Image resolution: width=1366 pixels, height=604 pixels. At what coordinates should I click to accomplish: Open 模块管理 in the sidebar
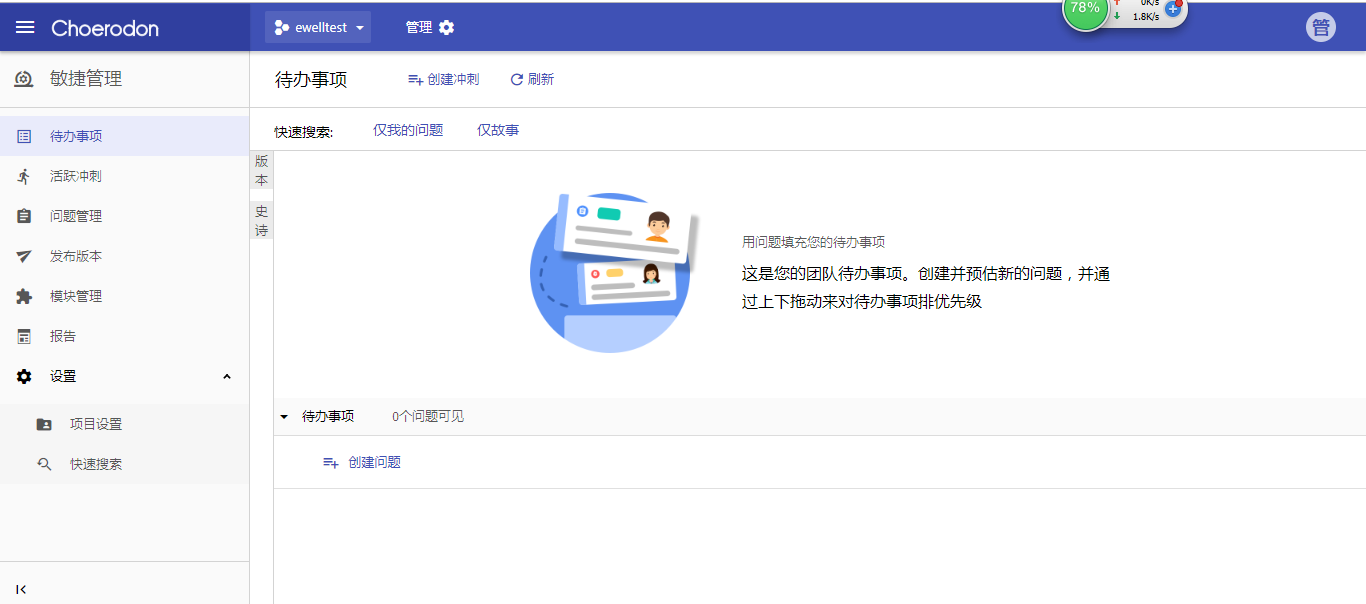125,296
